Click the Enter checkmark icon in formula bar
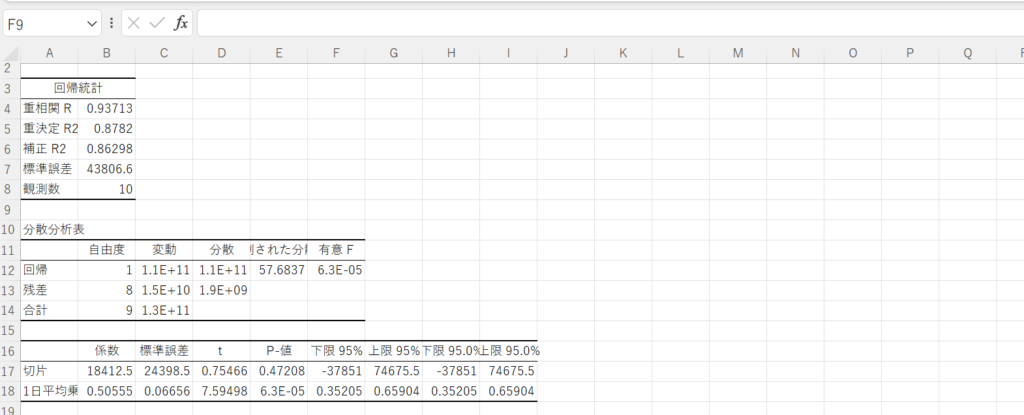 156,22
